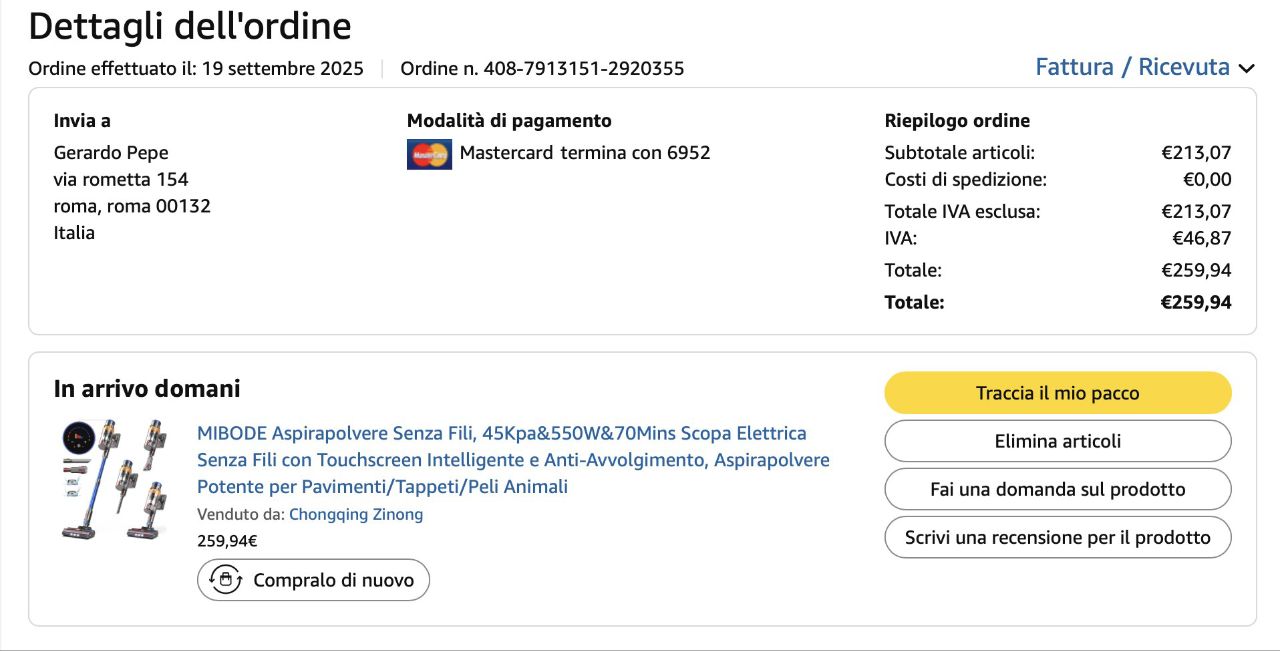1280x651 pixels.
Task: Visit the Chongqing Zinong seller page
Action: (356, 515)
